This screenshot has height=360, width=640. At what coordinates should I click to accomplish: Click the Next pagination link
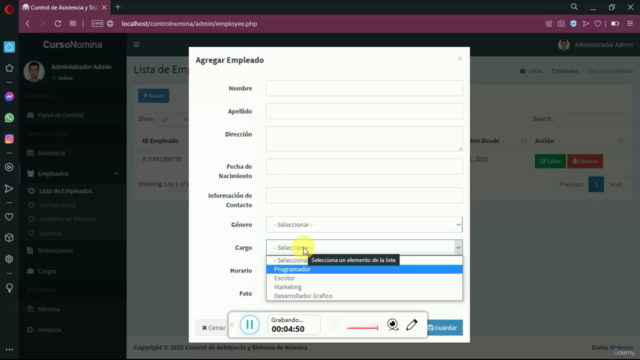pyautogui.click(x=616, y=184)
